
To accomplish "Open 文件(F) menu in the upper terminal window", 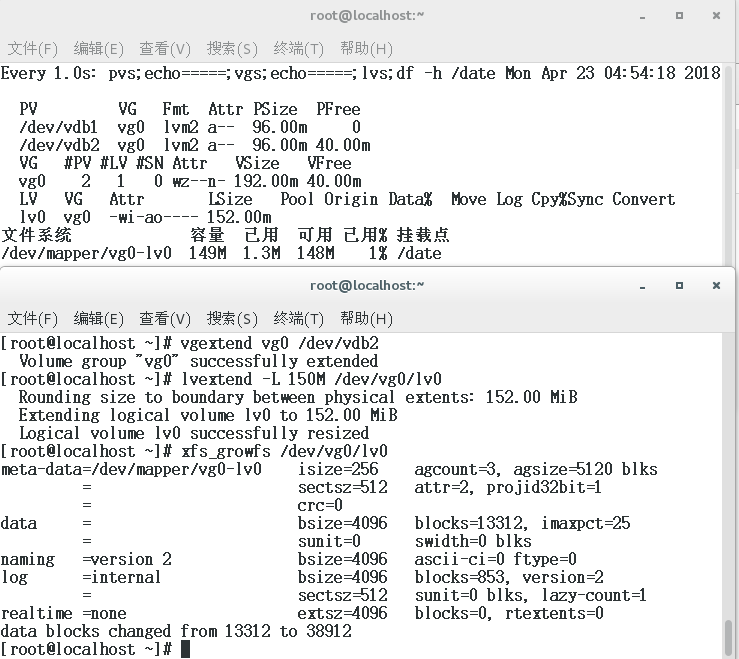I will [x=33, y=49].
